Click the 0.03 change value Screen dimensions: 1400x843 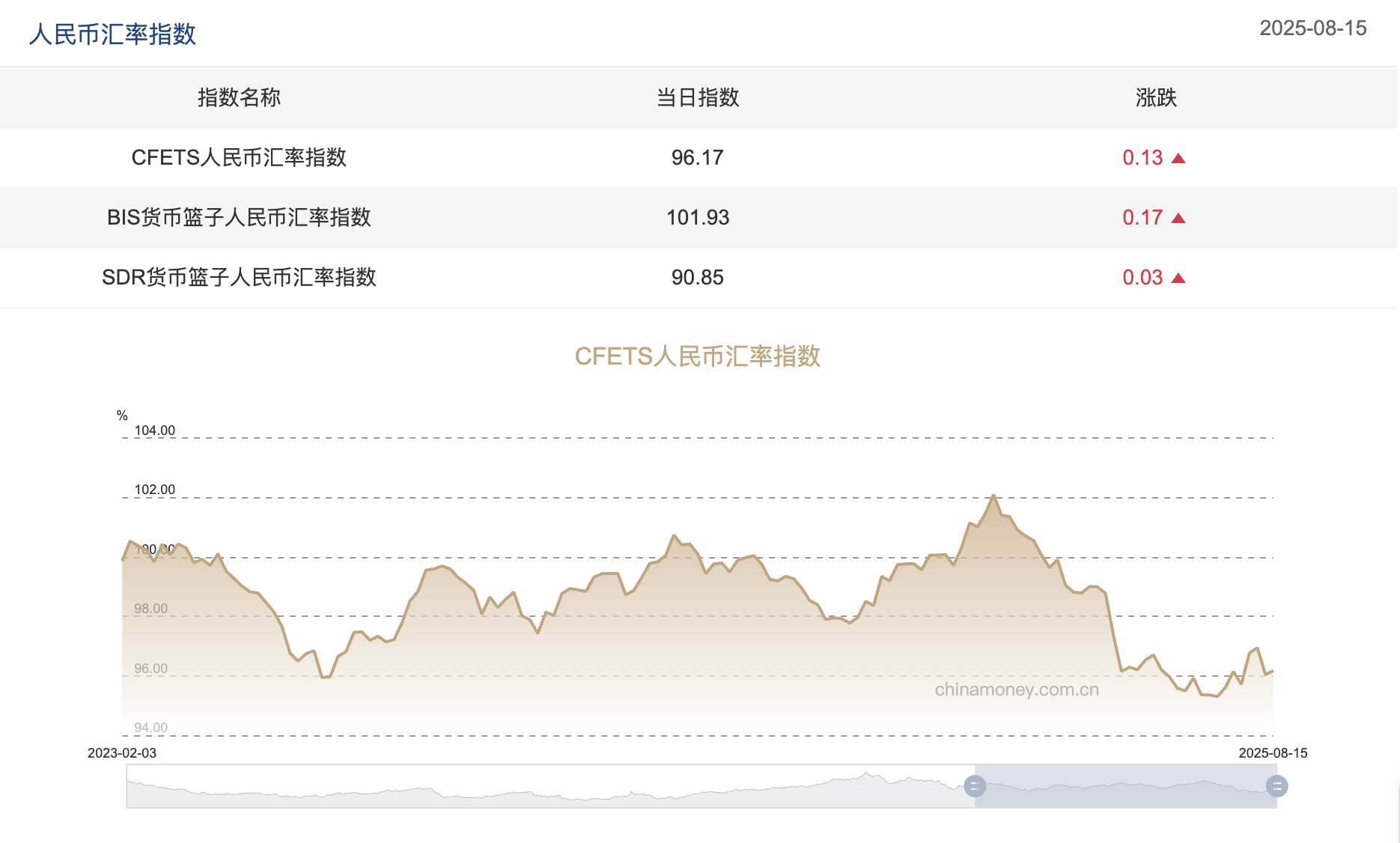coord(1142,278)
